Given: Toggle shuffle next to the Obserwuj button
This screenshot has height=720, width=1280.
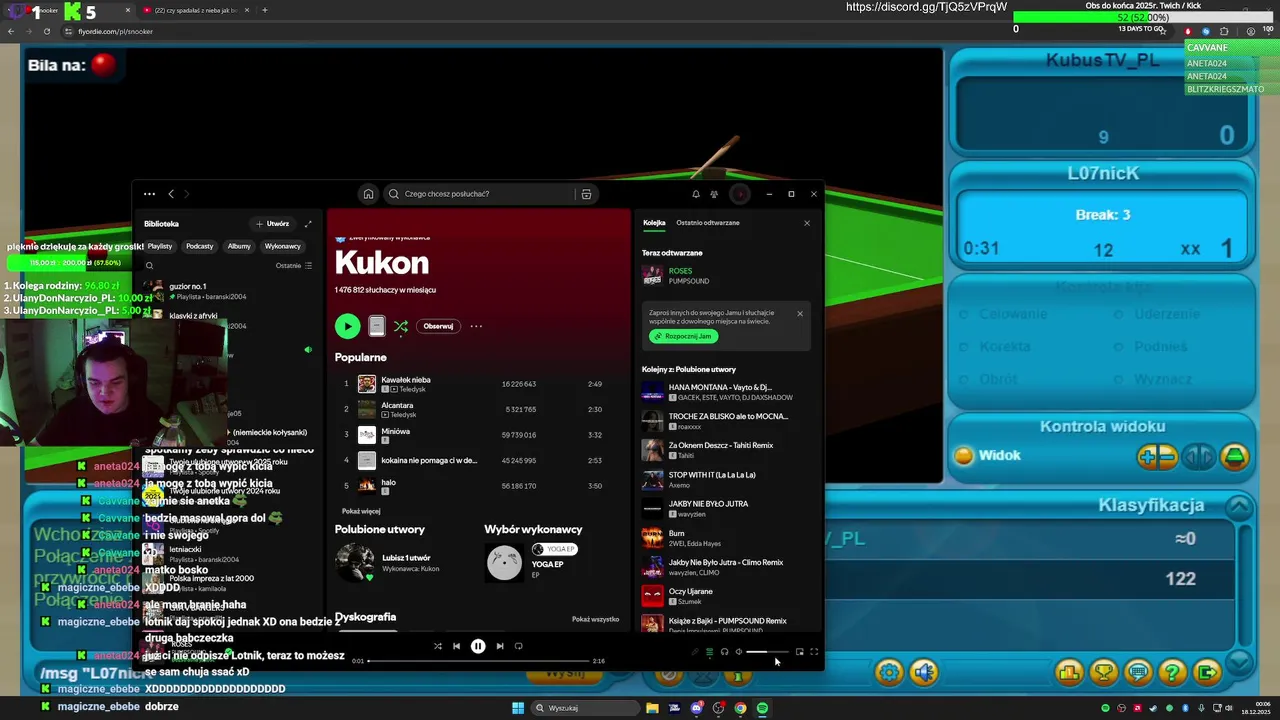Looking at the screenshot, I should pyautogui.click(x=401, y=326).
